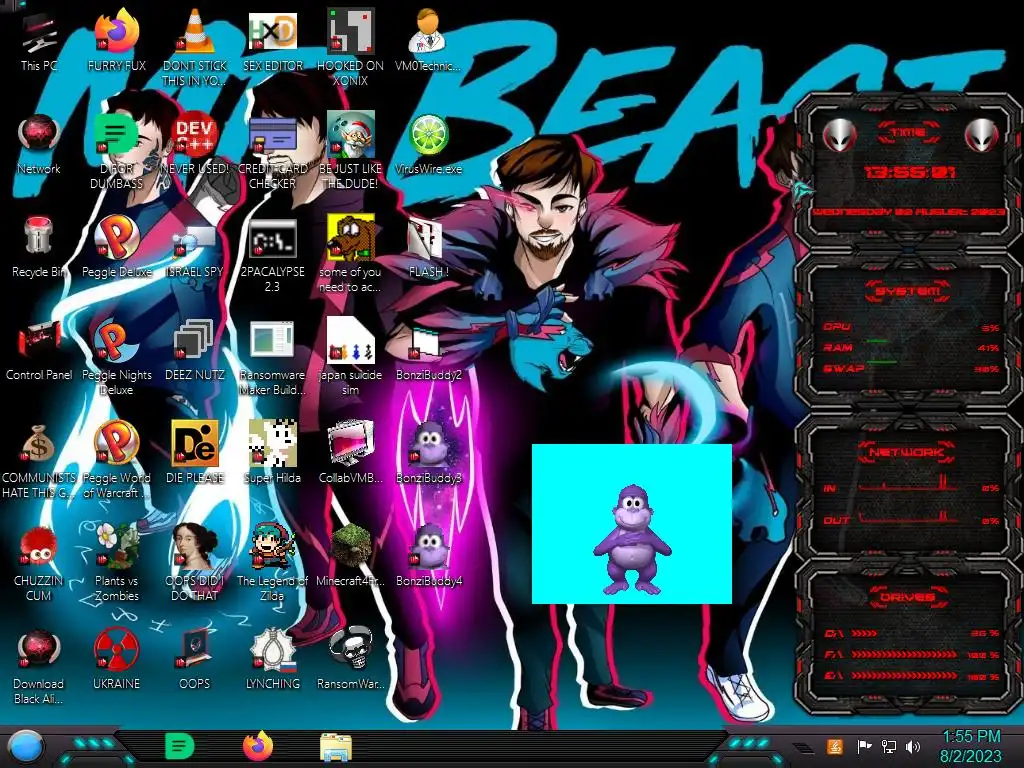Open the Super Hilda game shortcut
This screenshot has width=1024, height=768.
click(x=272, y=453)
